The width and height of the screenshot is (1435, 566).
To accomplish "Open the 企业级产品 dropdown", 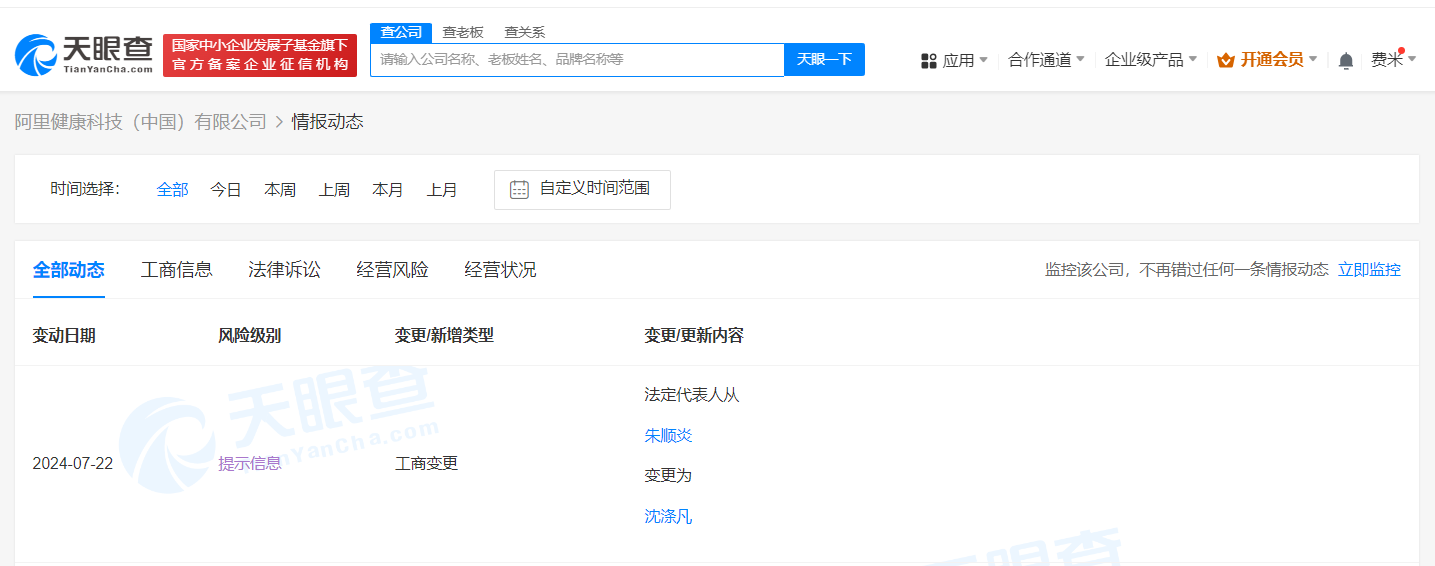I will (1151, 60).
